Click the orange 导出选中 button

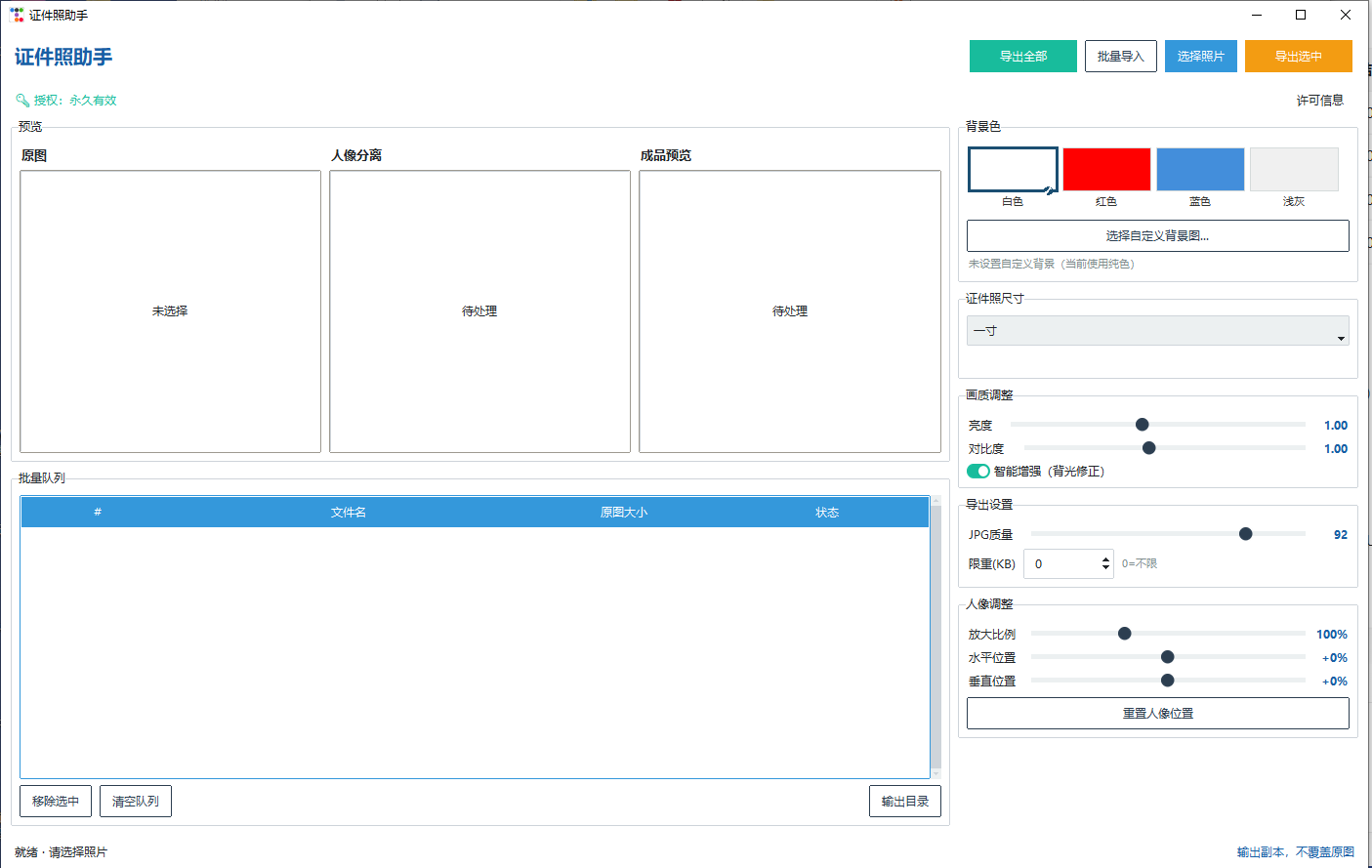[1299, 56]
